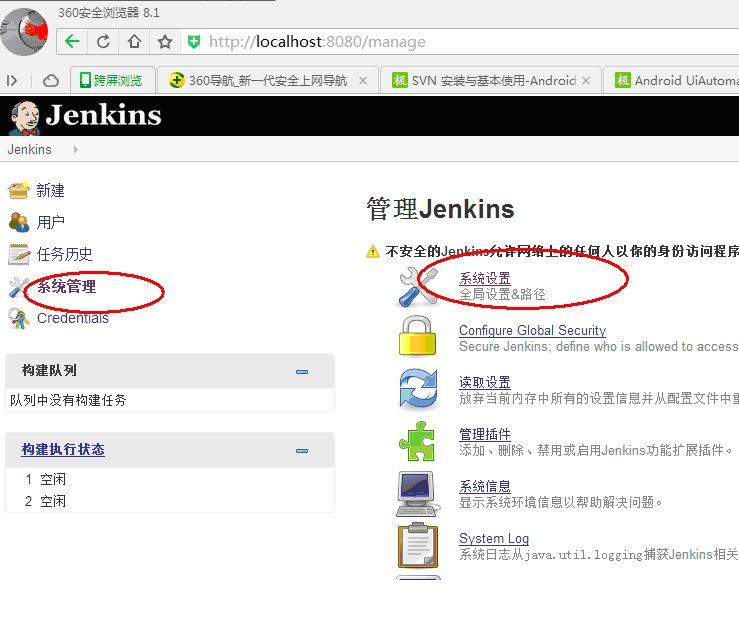Open the 跨屏浏览 tab
This screenshot has height=632, width=739.
pyautogui.click(x=112, y=80)
